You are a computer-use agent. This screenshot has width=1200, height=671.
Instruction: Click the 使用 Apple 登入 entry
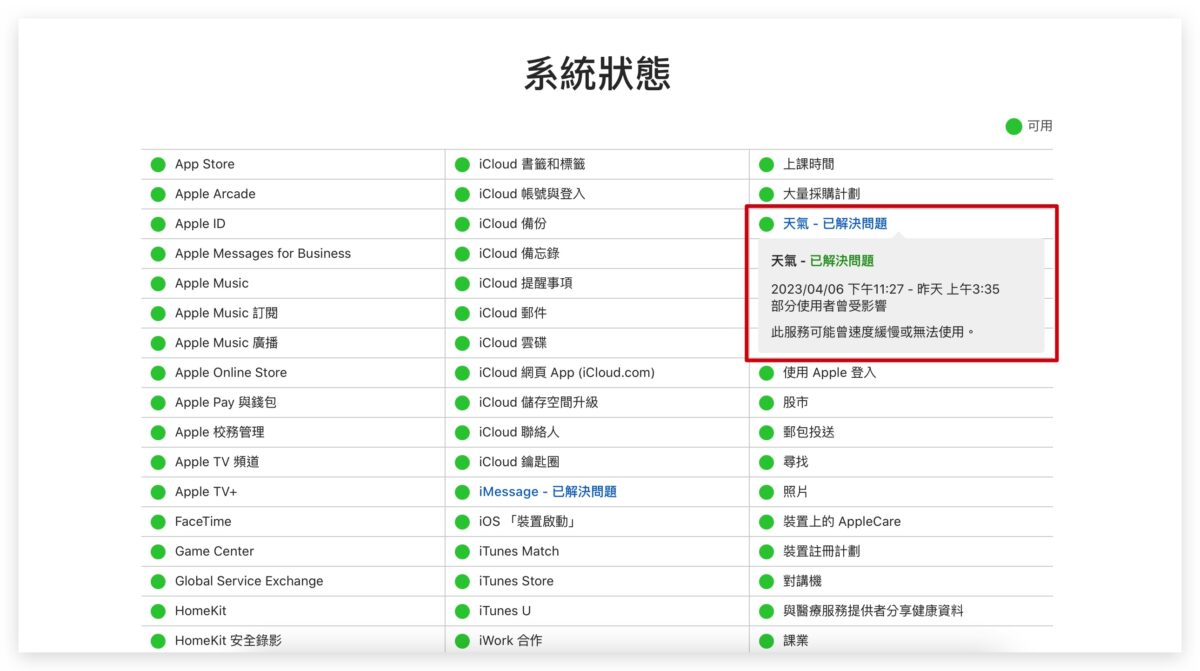(829, 372)
